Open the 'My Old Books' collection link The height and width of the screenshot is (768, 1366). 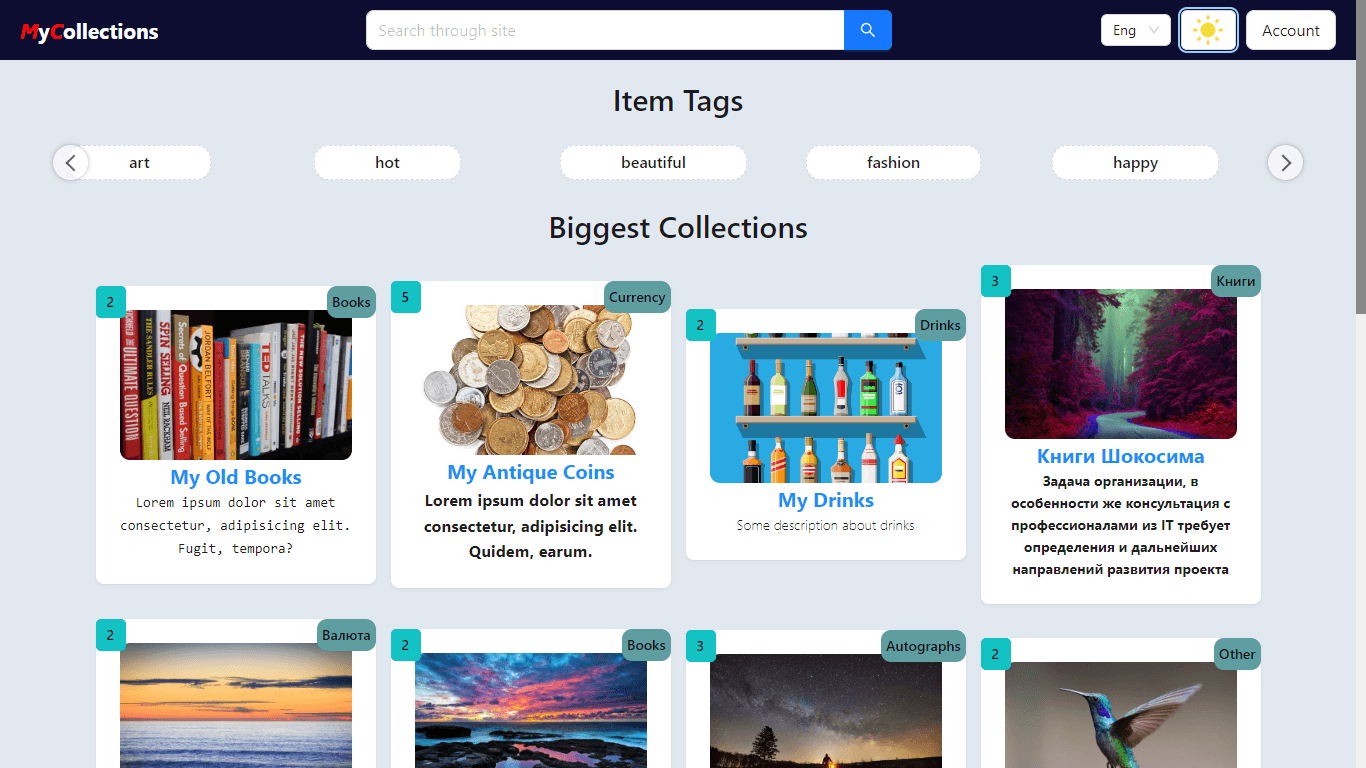(236, 477)
